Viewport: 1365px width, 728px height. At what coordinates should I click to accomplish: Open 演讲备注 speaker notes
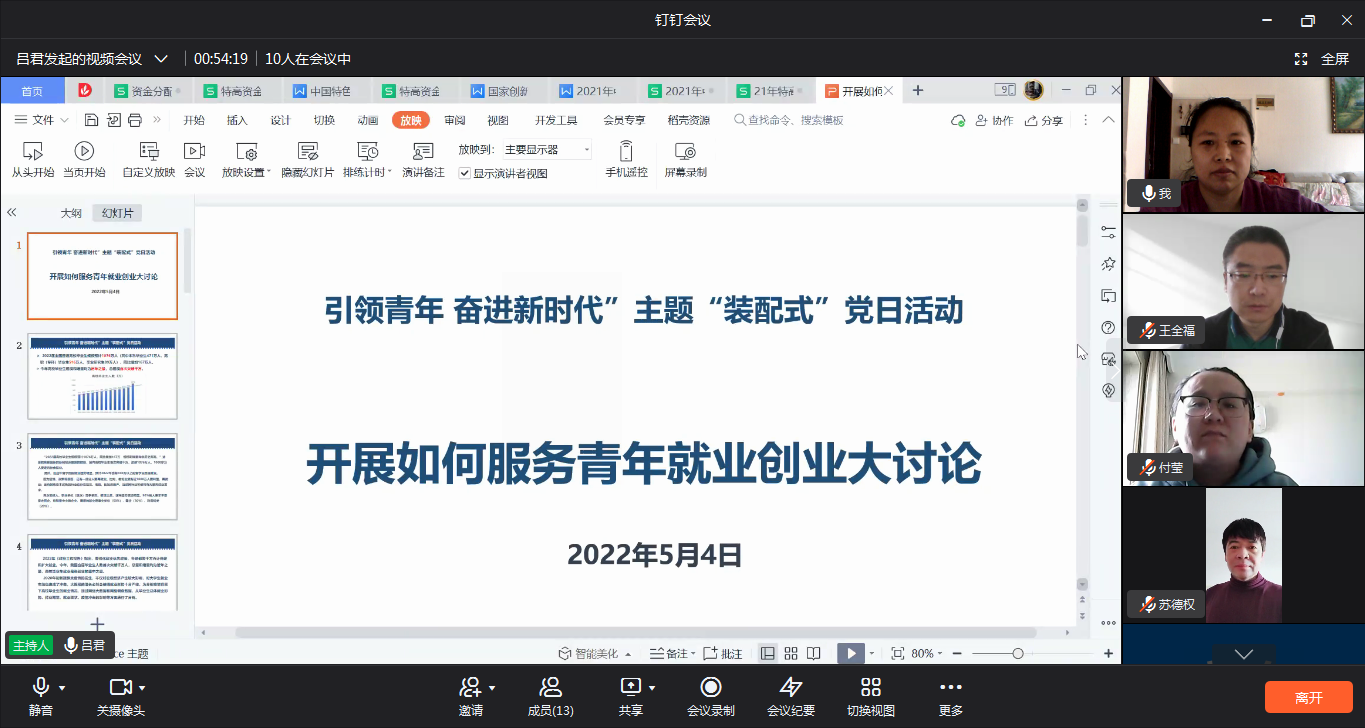(x=423, y=152)
